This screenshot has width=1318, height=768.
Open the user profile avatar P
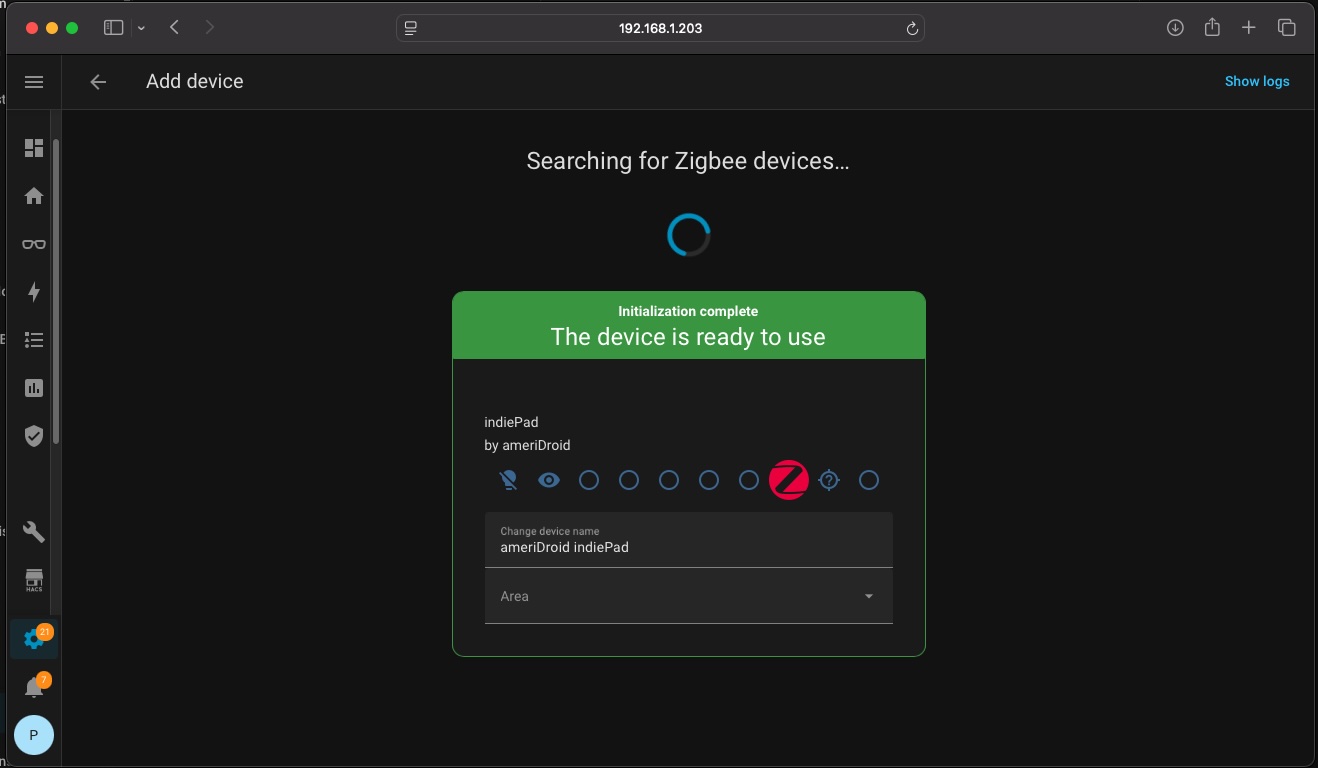(34, 735)
